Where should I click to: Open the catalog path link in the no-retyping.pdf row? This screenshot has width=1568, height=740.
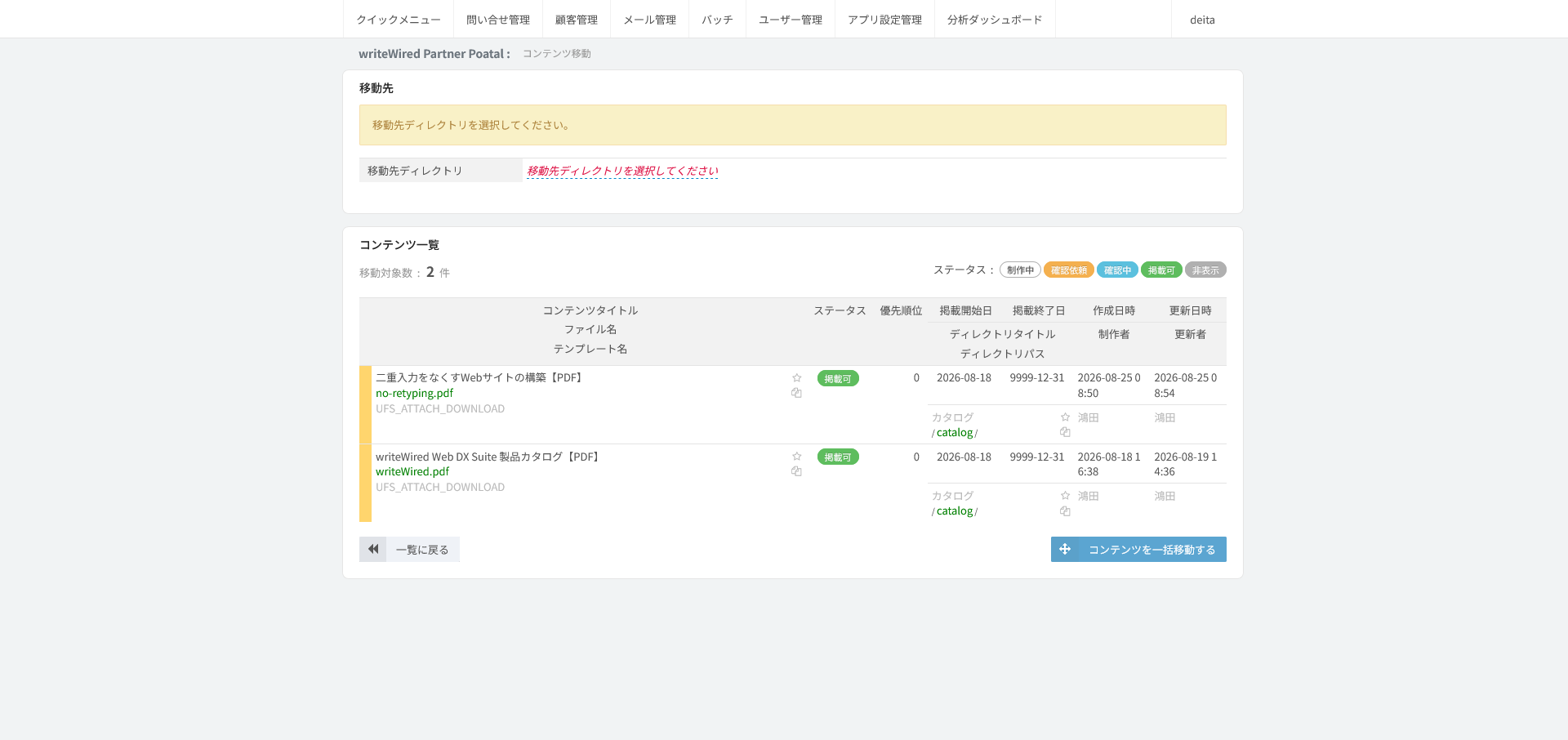pyautogui.click(x=955, y=432)
